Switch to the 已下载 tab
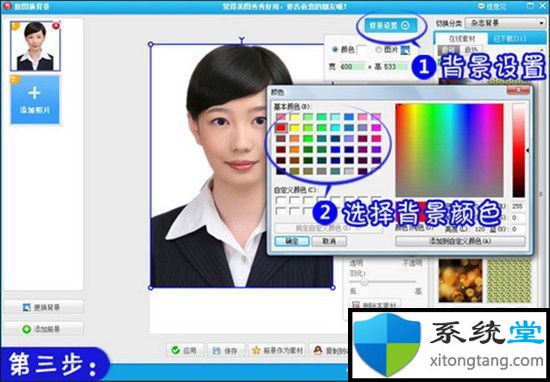The image size is (550, 382). (509, 38)
